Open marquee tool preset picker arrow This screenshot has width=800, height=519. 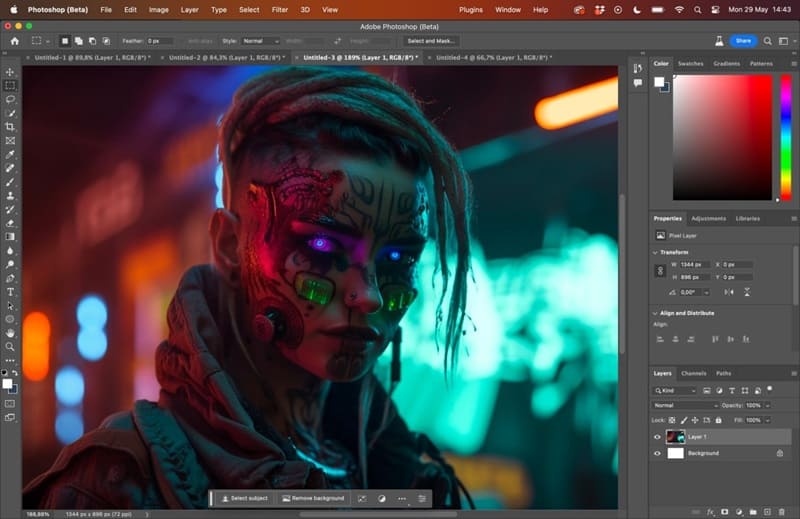click(47, 41)
